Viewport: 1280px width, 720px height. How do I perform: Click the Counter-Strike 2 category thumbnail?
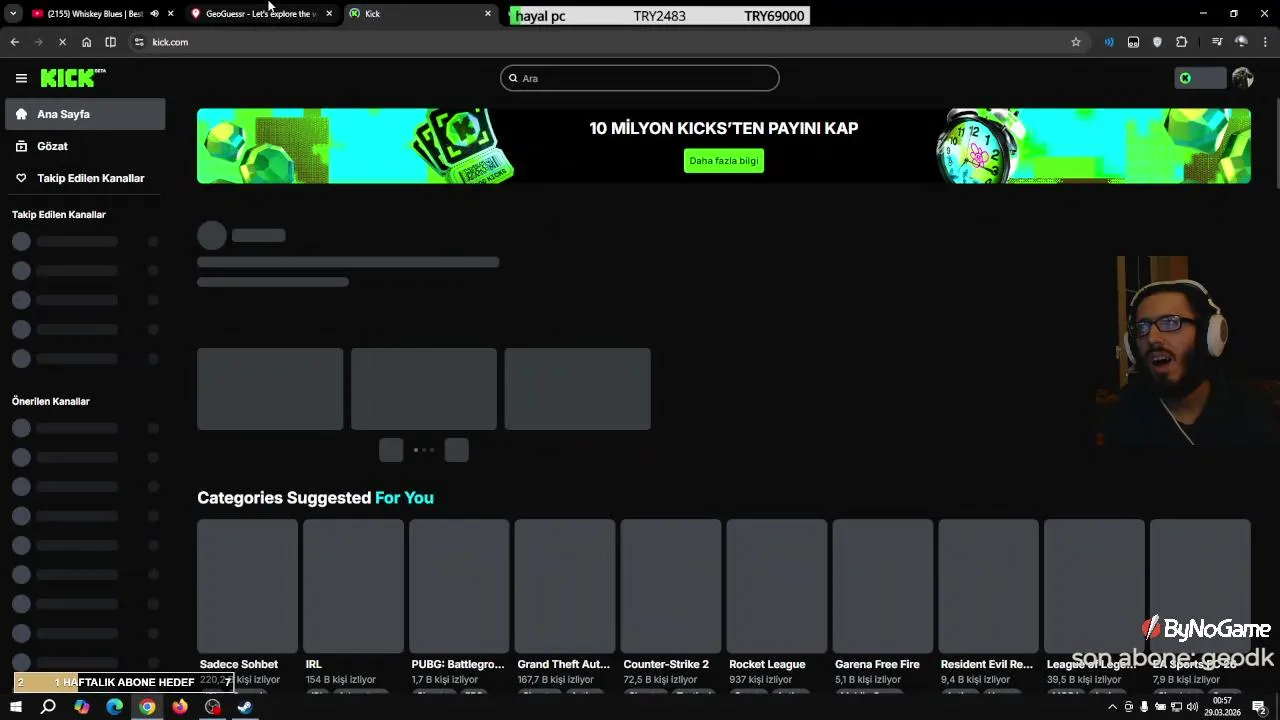(671, 586)
